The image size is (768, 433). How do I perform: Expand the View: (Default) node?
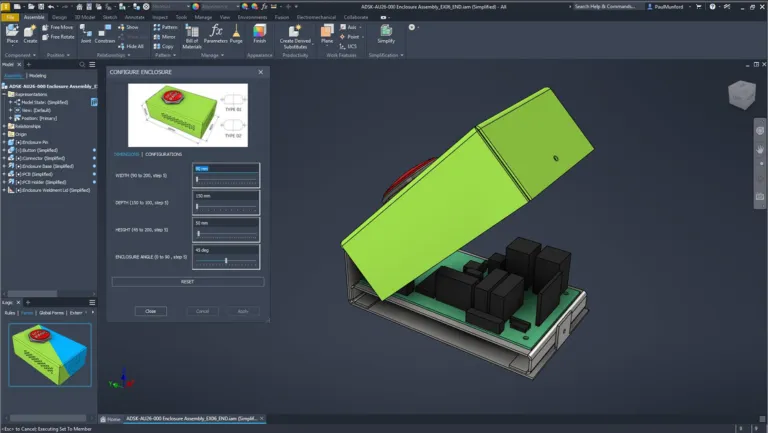point(10,110)
